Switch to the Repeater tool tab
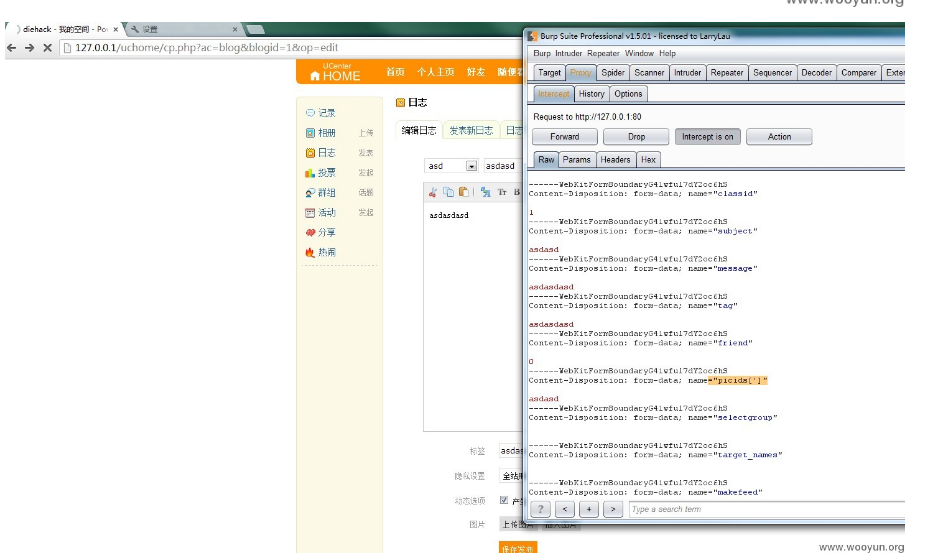This screenshot has height=556, width=945. point(727,73)
